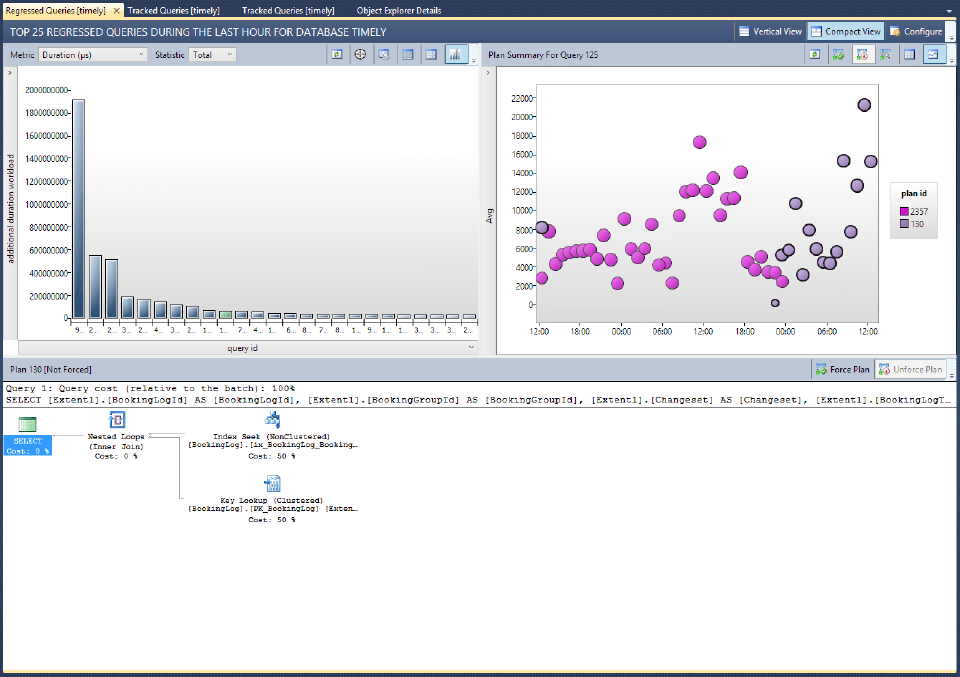
Task: Open the Compare Plans magnifier icon
Action: point(885,54)
